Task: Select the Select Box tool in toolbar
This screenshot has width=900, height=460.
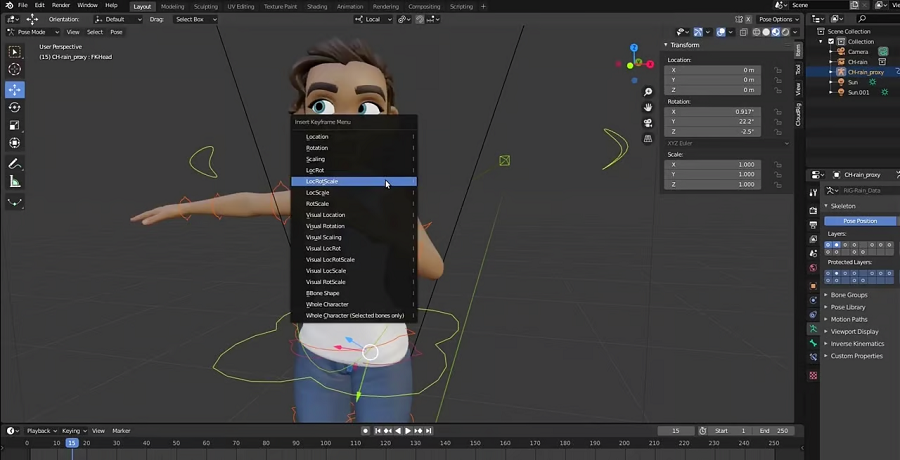Action: 15,52
